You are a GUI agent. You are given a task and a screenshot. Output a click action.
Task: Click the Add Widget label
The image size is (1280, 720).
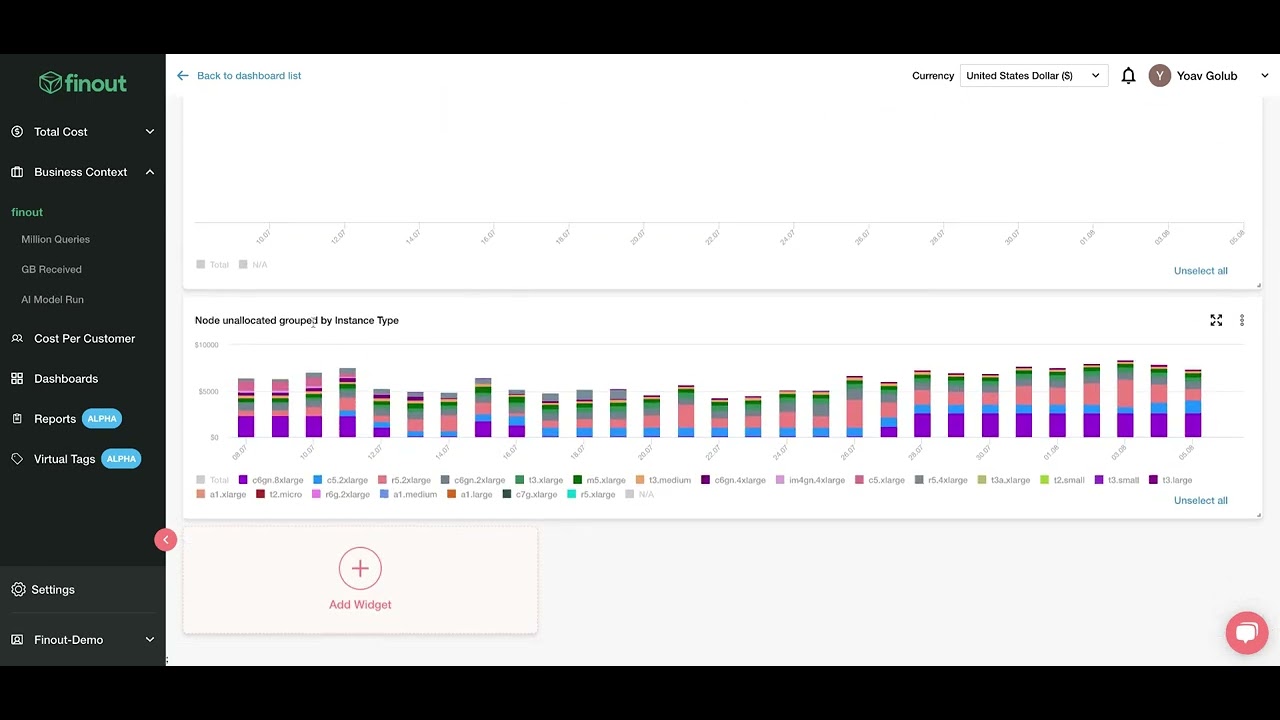pos(360,605)
